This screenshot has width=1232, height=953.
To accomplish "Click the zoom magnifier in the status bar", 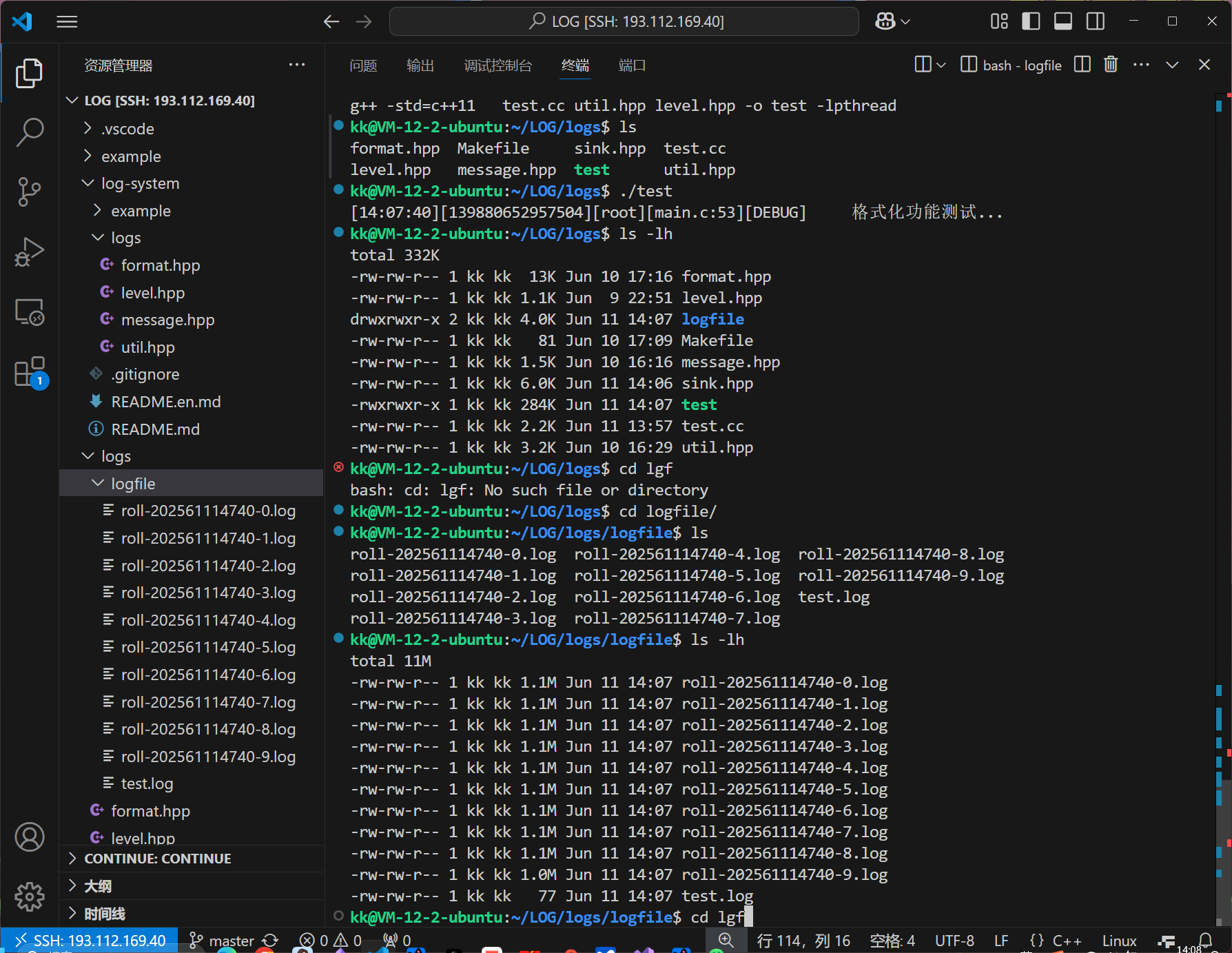I will coord(726,941).
